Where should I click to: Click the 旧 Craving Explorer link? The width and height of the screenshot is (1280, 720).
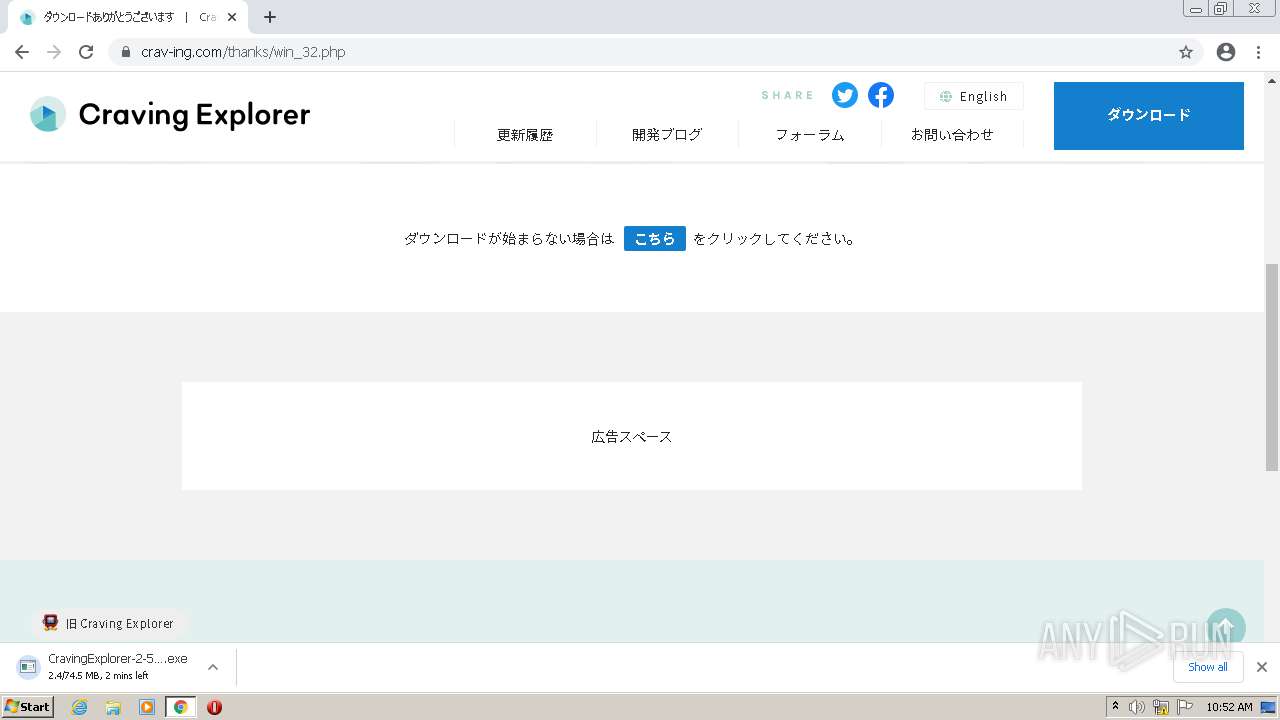coord(109,623)
